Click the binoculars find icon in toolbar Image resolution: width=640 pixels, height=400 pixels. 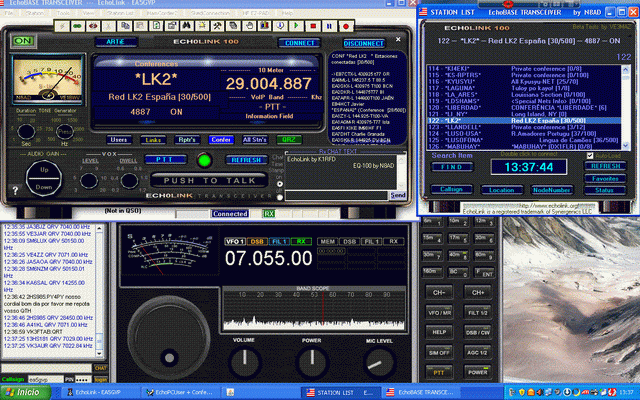(187, 27)
